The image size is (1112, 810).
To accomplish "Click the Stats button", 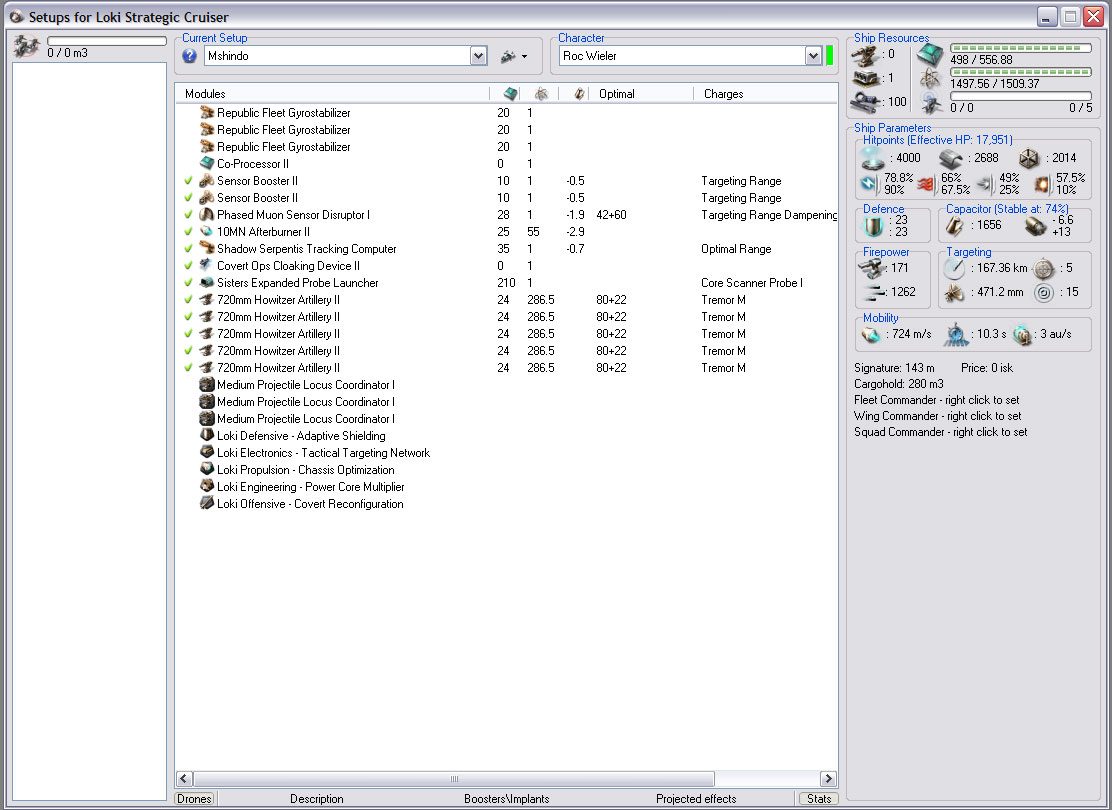I will 817,799.
